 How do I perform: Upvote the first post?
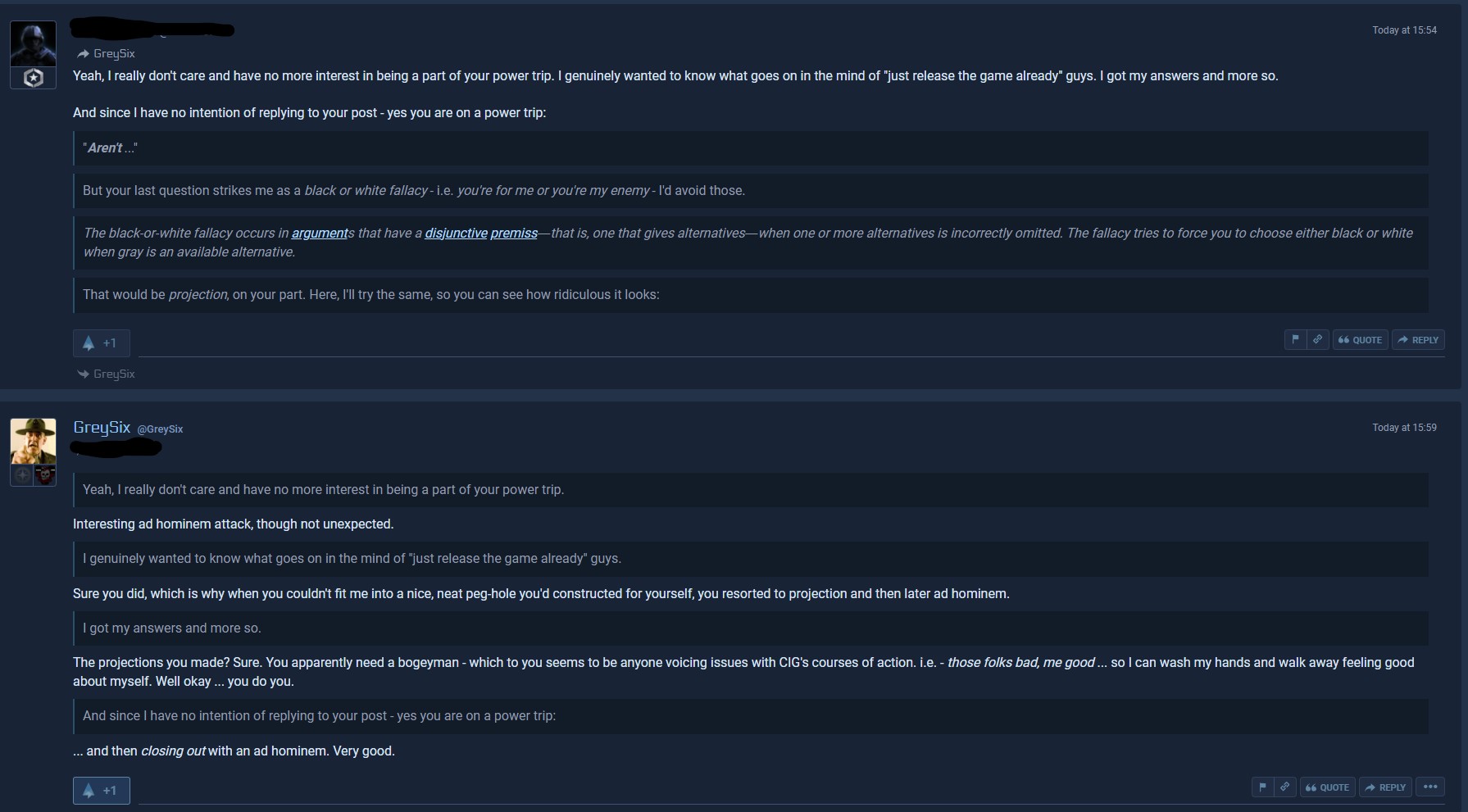coord(101,343)
